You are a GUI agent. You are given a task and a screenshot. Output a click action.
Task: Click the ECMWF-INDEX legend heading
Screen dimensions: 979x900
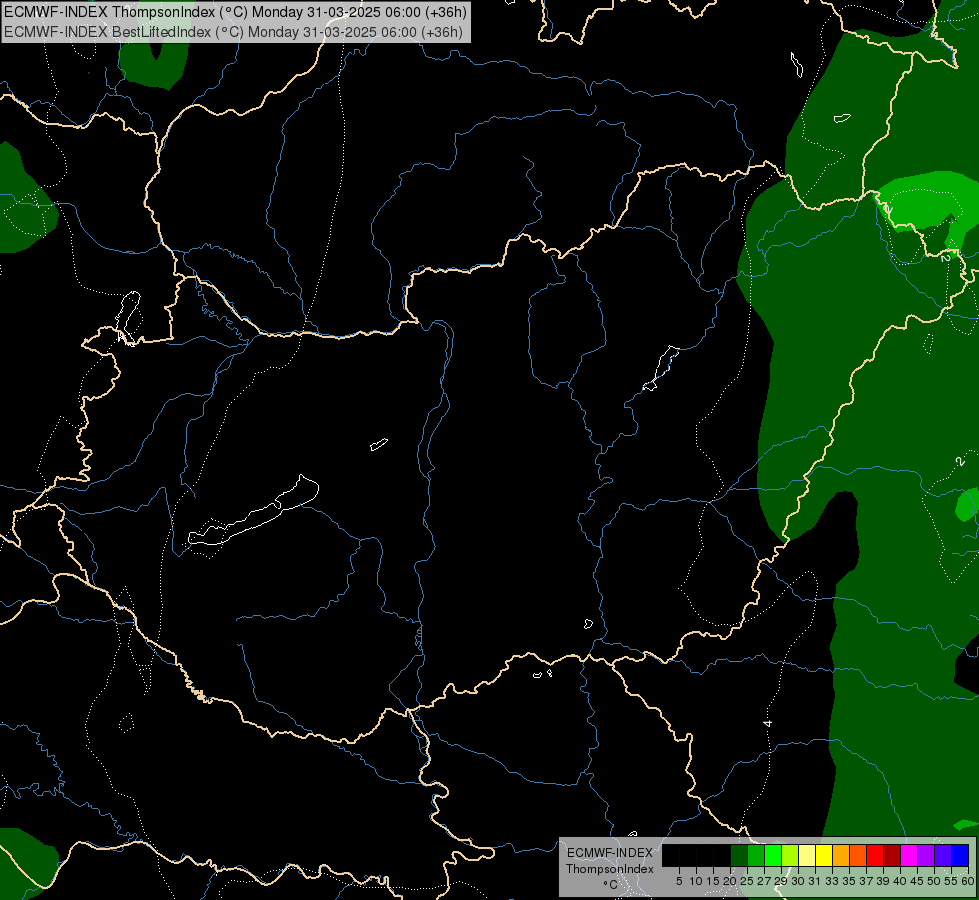tap(610, 853)
